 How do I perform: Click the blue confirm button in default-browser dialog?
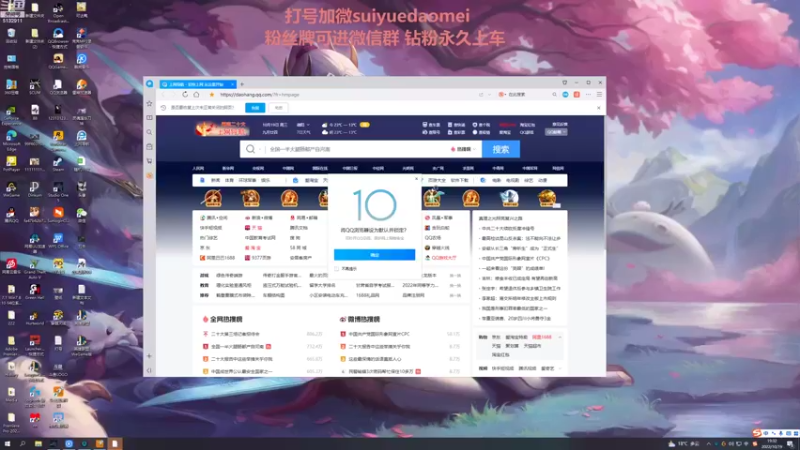coord(374,255)
